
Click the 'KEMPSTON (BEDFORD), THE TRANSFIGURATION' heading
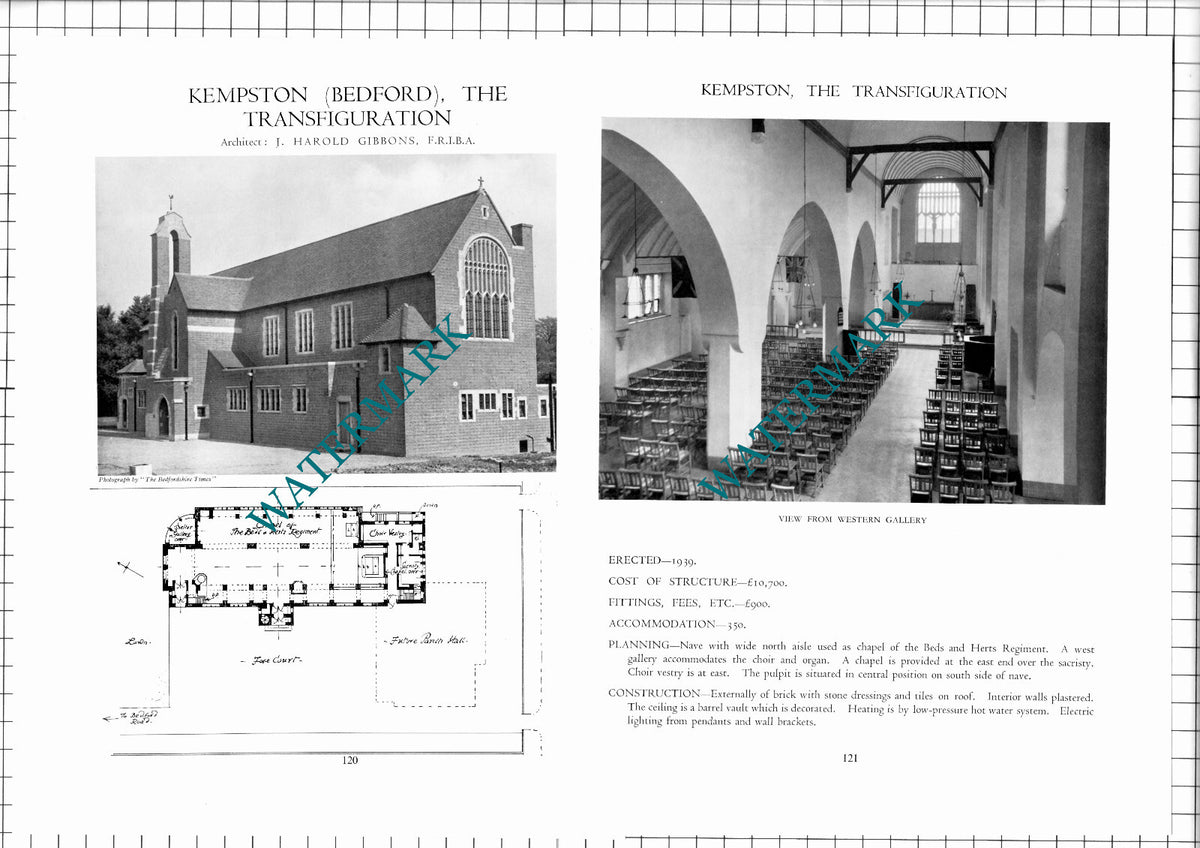[348, 106]
